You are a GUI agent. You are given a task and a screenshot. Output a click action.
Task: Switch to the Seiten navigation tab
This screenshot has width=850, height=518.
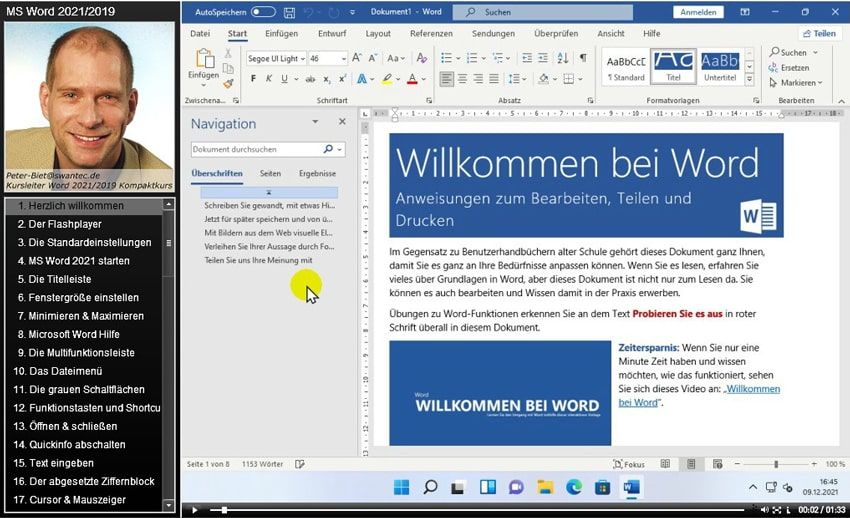[x=270, y=173]
